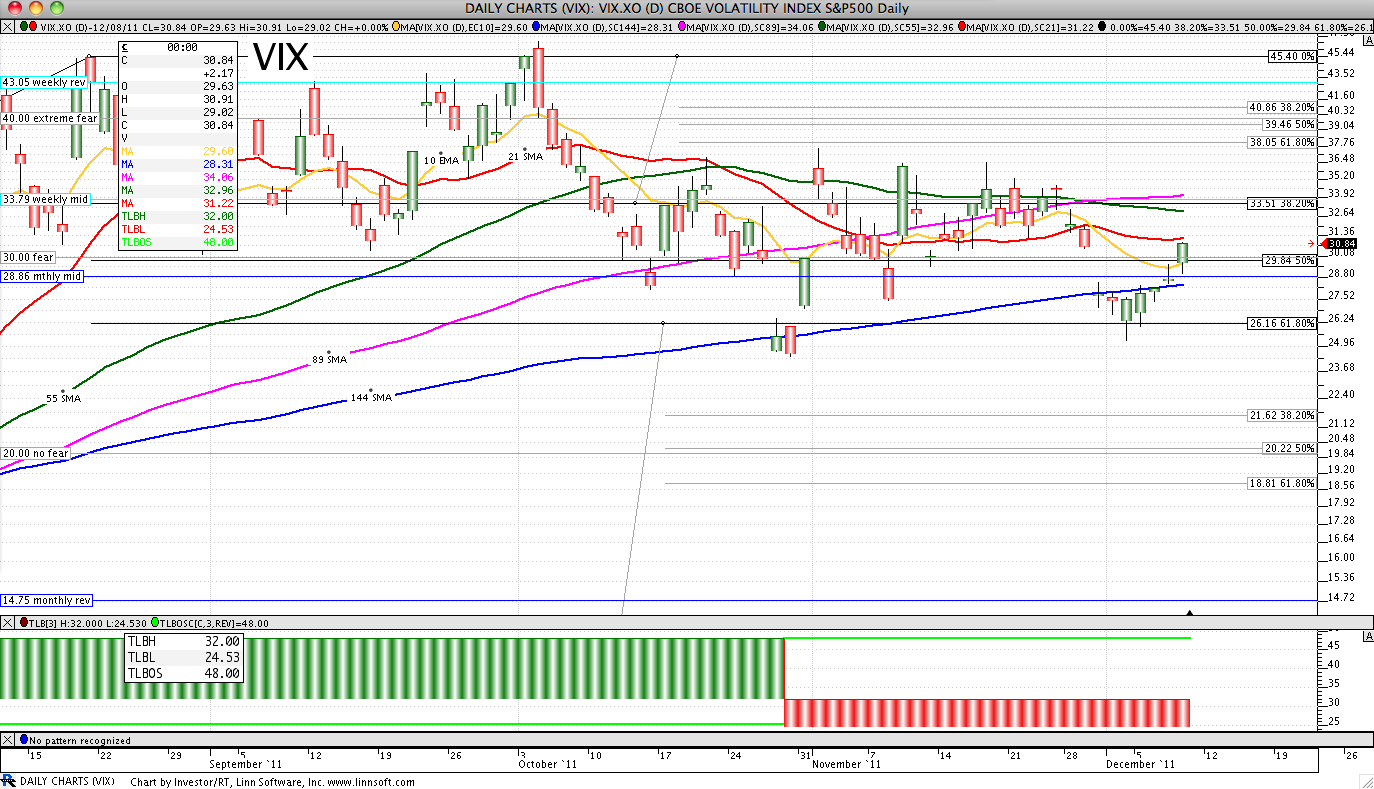Screen dimensions: 1374x789
Task: Click the '39.46 50%' Fibonacci label
Action: (1288, 124)
